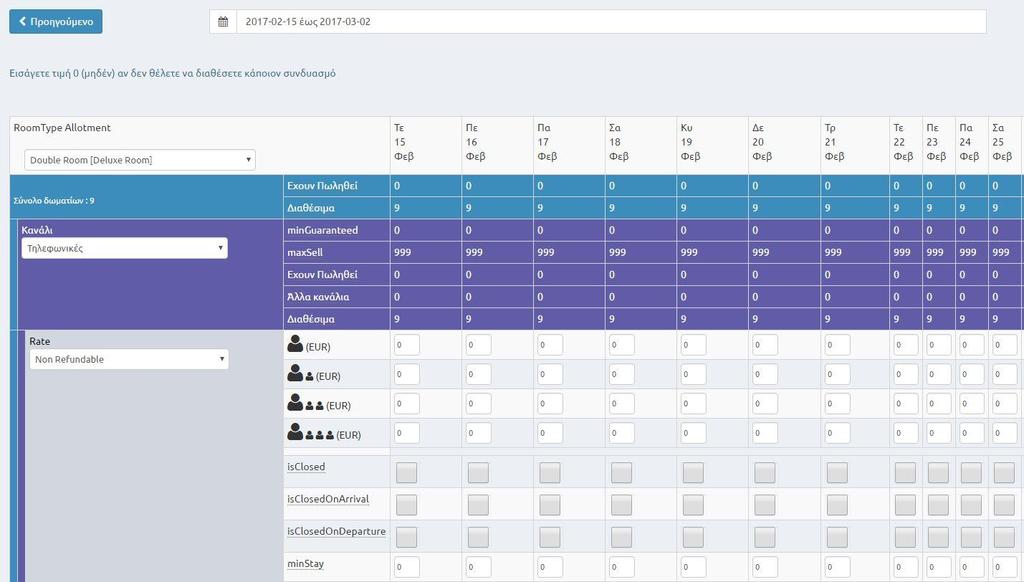Click the maxSell row label
This screenshot has height=582, width=1024.
[305, 252]
